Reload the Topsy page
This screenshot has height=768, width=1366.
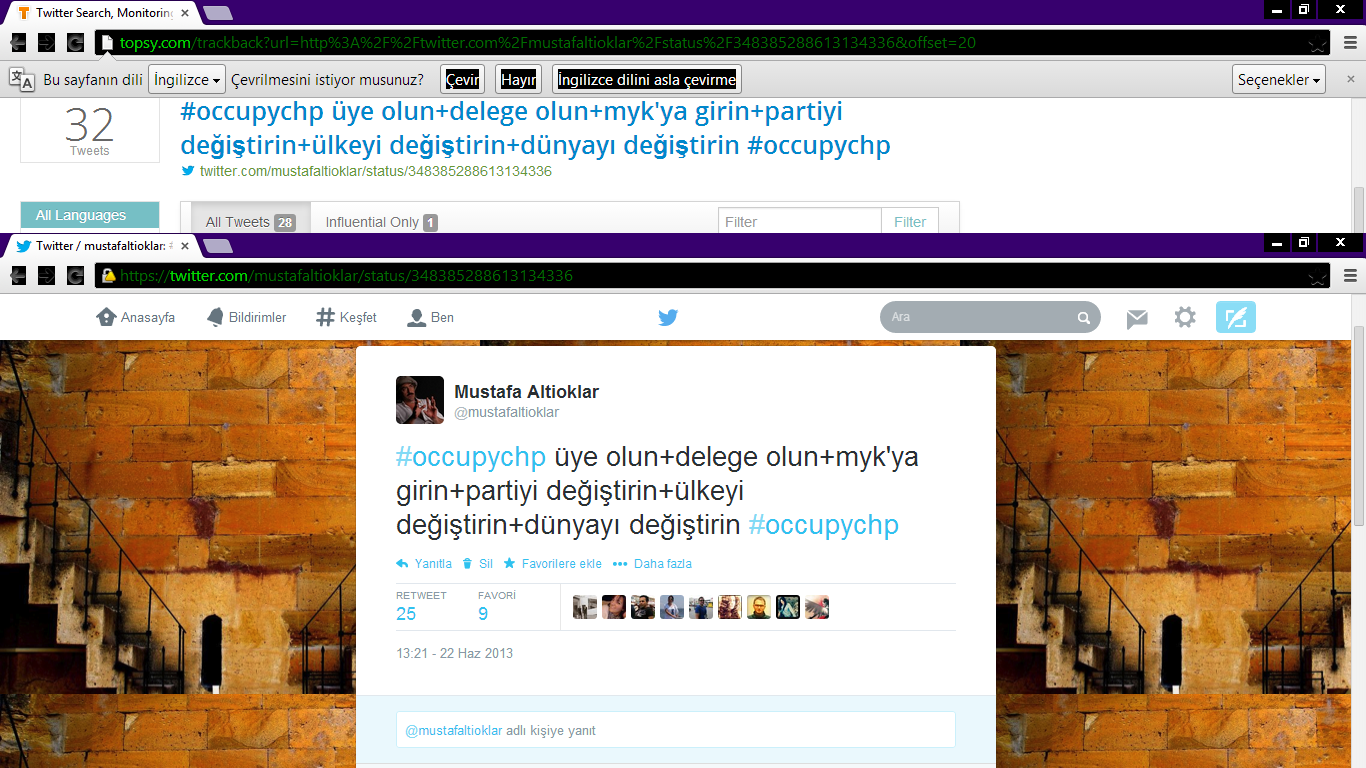pyautogui.click(x=75, y=43)
